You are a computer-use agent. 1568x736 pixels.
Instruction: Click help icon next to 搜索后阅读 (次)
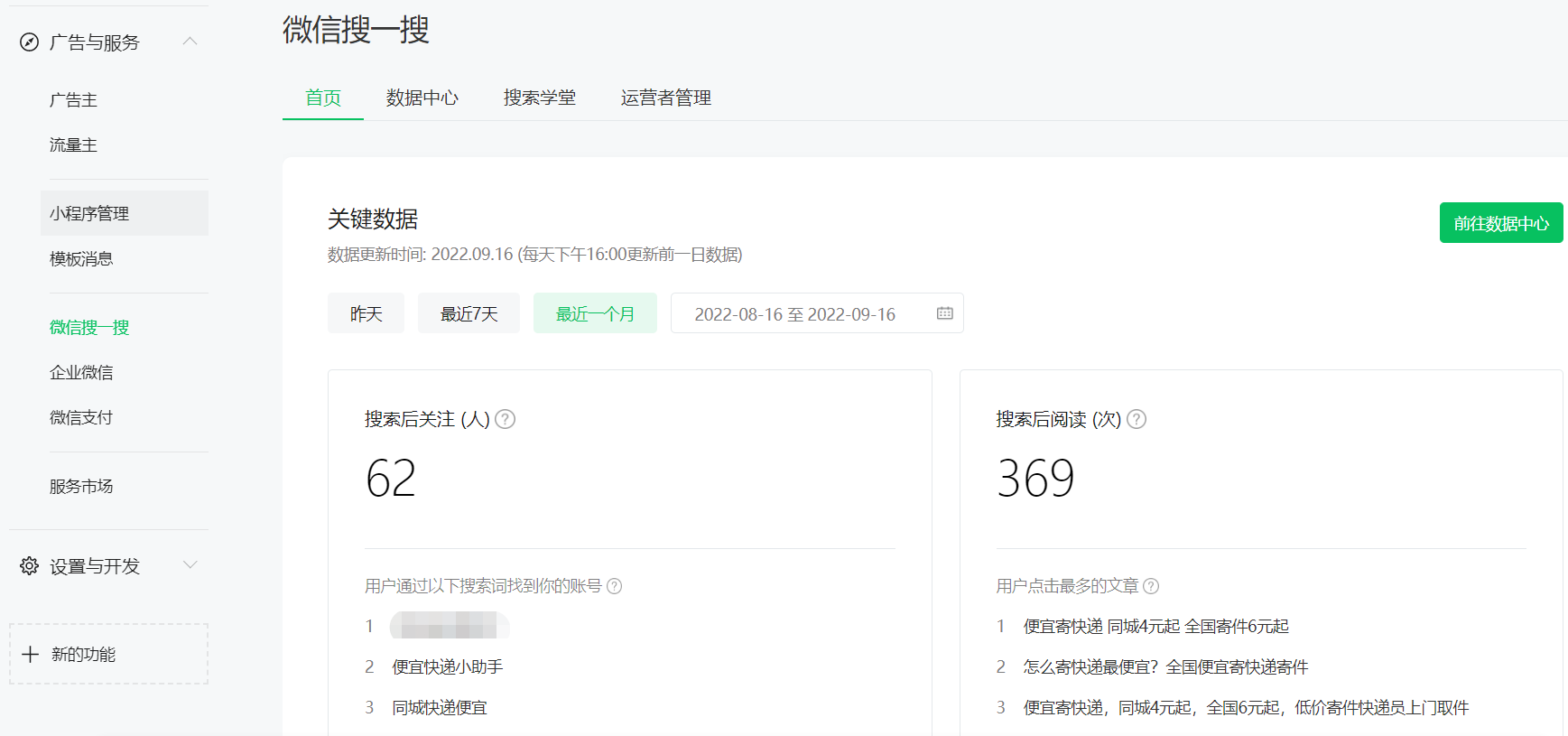click(1137, 419)
